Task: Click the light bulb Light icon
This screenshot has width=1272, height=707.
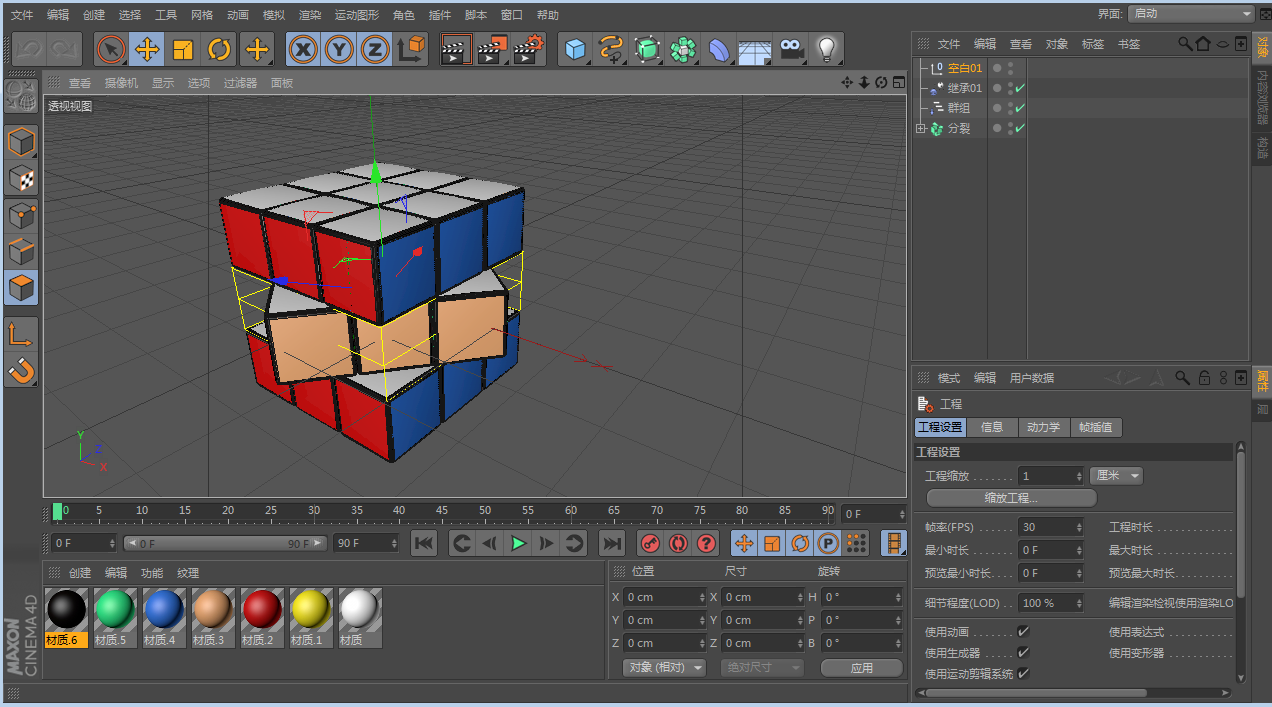Action: tap(825, 49)
